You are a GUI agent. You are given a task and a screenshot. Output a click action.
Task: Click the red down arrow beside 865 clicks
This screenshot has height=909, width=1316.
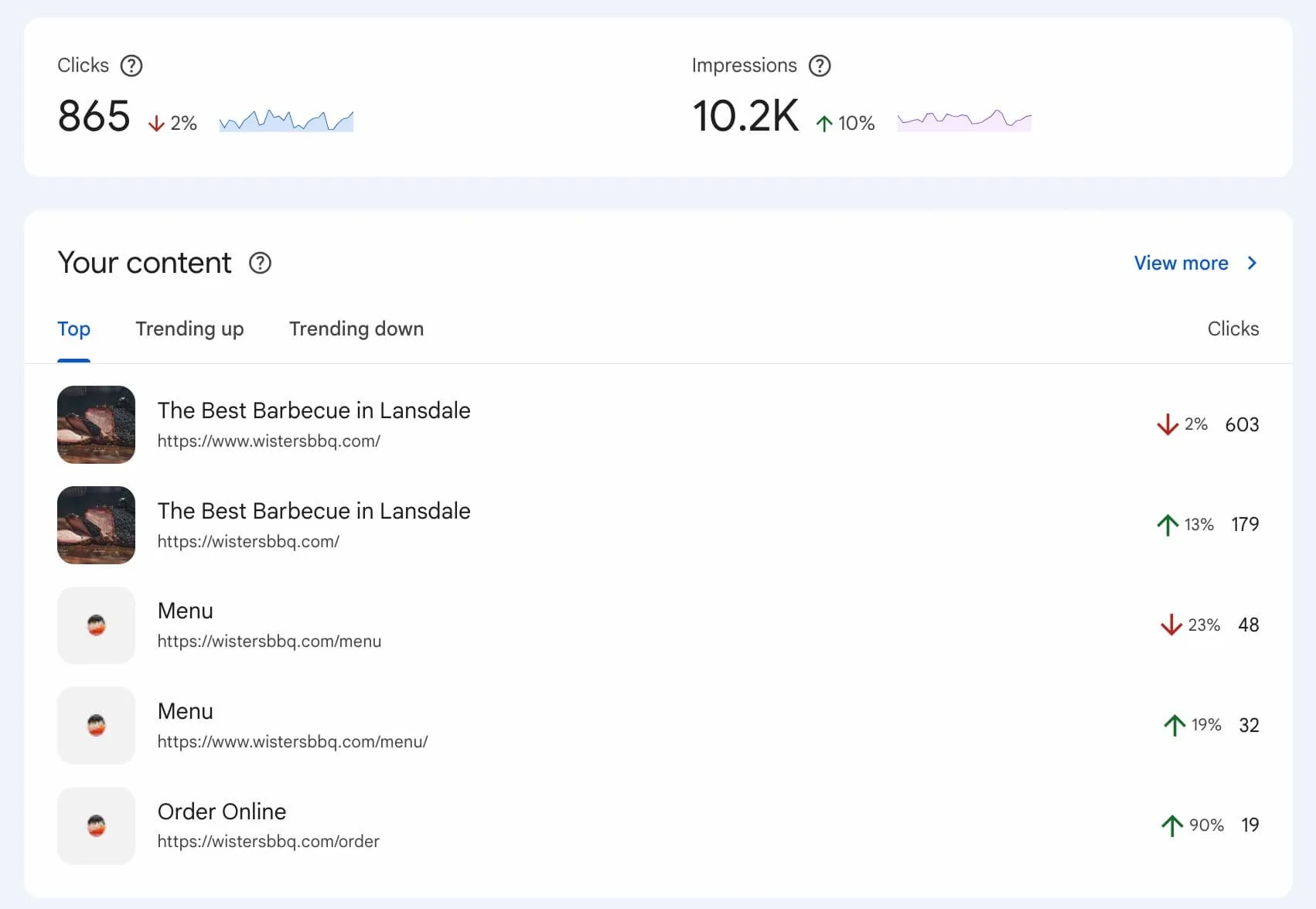click(x=156, y=124)
